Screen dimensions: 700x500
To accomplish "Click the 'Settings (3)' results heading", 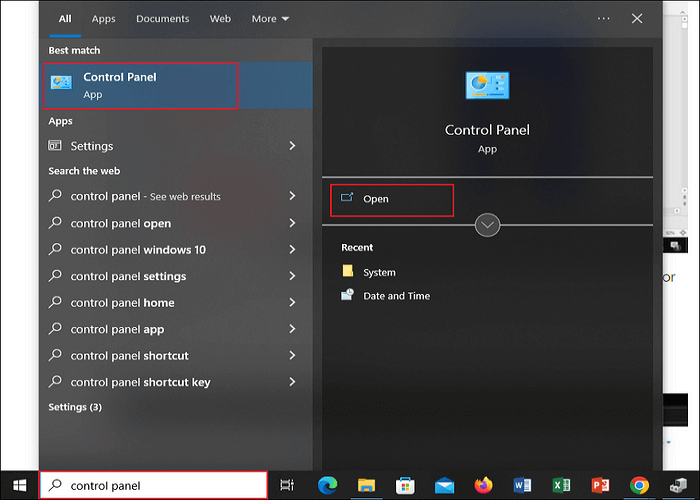I will click(75, 407).
